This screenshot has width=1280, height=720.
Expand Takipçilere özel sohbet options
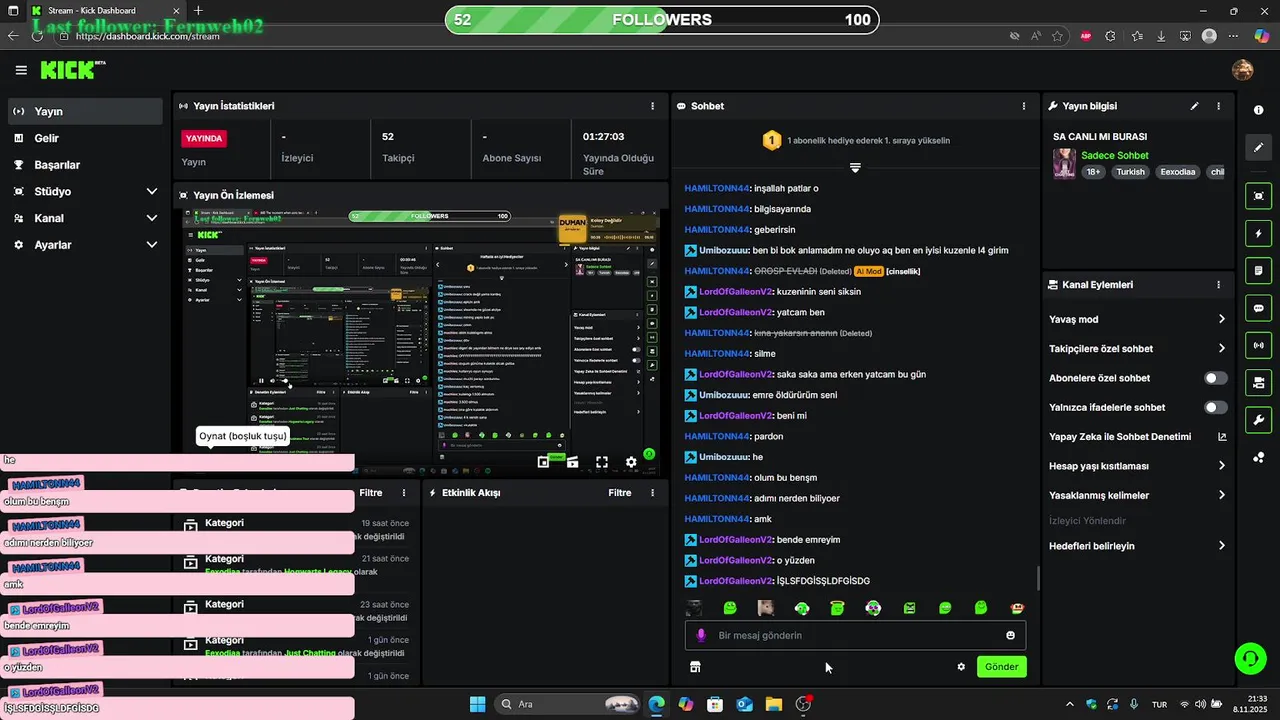tap(1222, 348)
